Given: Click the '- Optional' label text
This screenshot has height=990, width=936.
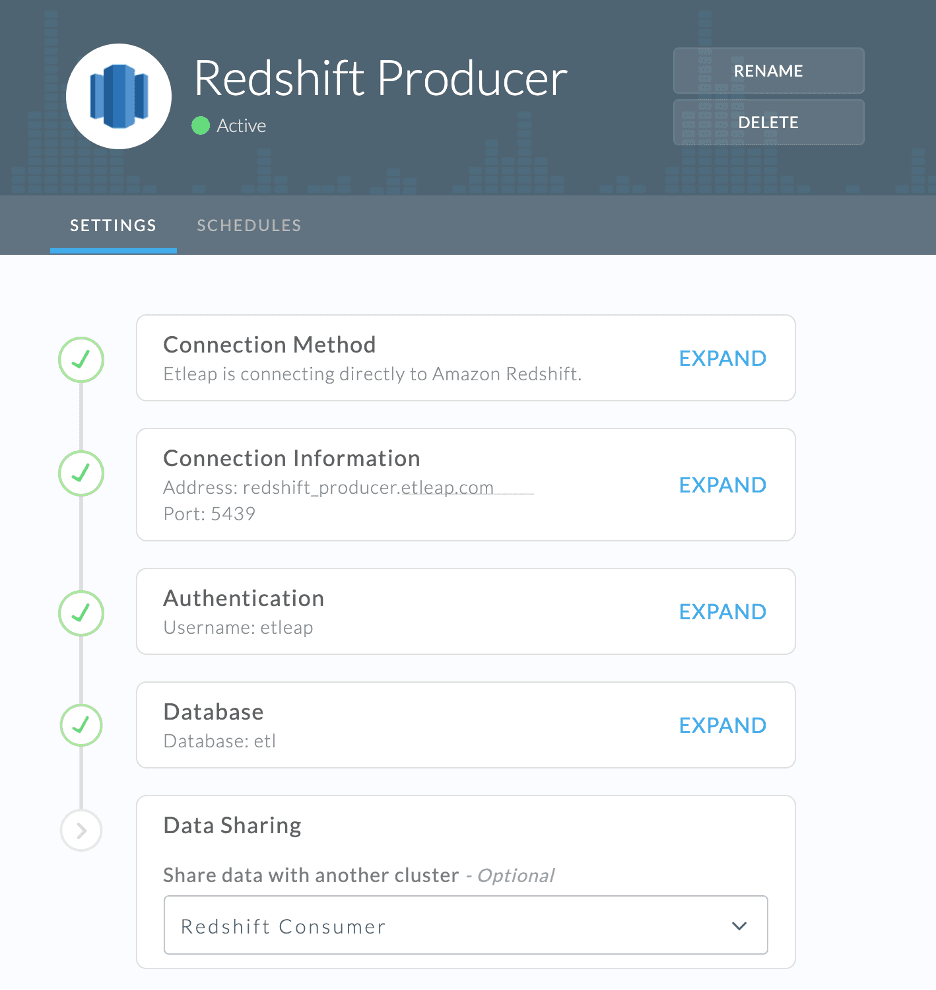Looking at the screenshot, I should pos(510,876).
